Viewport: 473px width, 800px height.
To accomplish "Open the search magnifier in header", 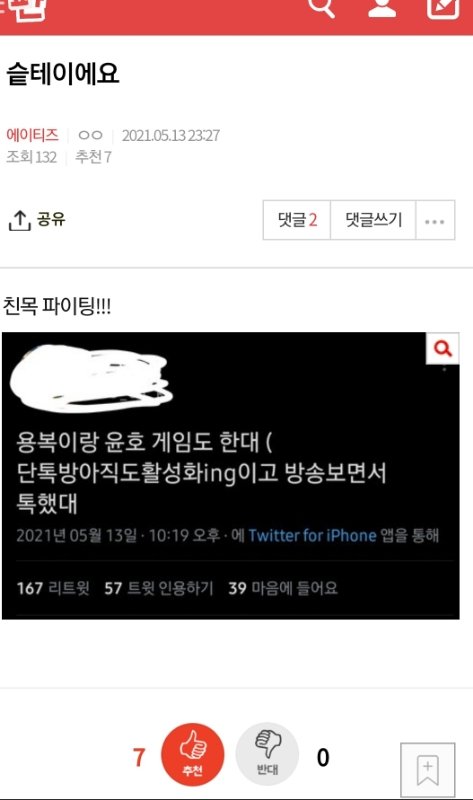I will [322, 6].
